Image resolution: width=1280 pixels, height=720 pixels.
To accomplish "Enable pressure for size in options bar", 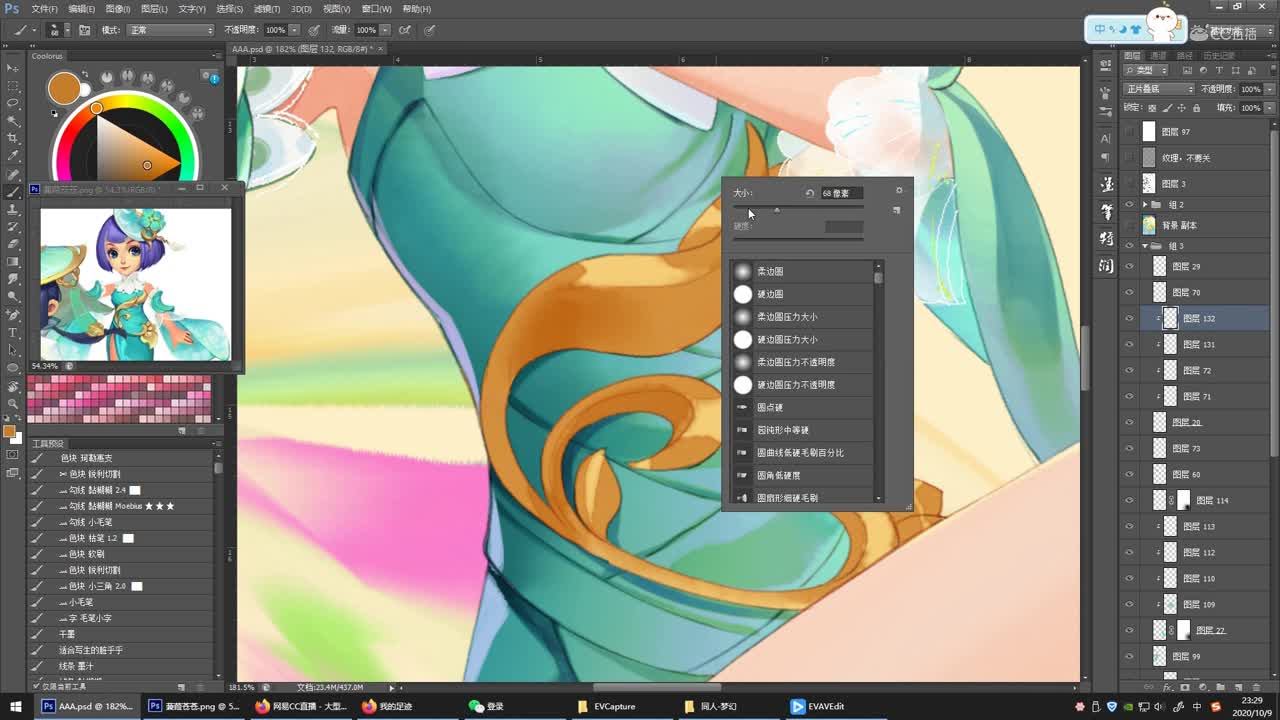I will coord(430,30).
